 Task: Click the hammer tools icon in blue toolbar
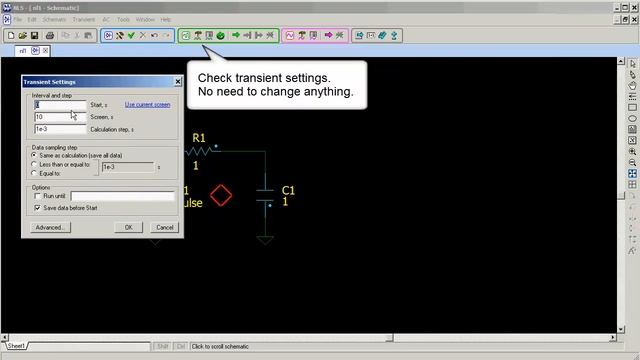(120, 36)
